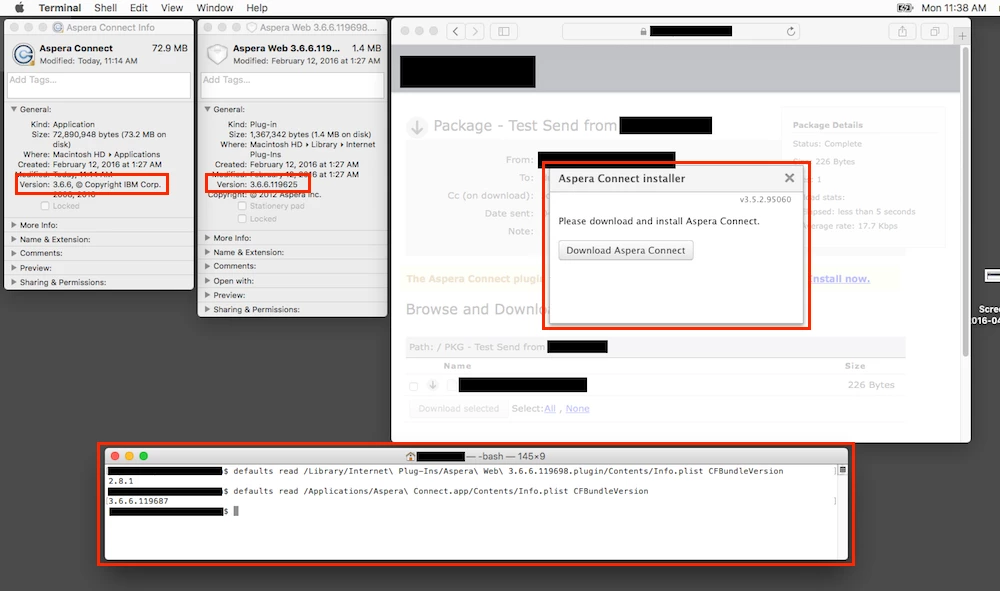Check the file row checkbox in download list

point(413,386)
